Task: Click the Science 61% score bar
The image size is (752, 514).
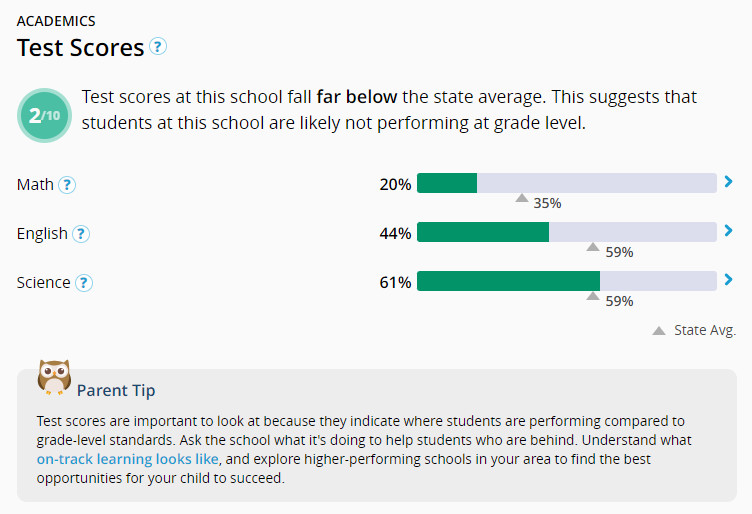Action: [566, 281]
